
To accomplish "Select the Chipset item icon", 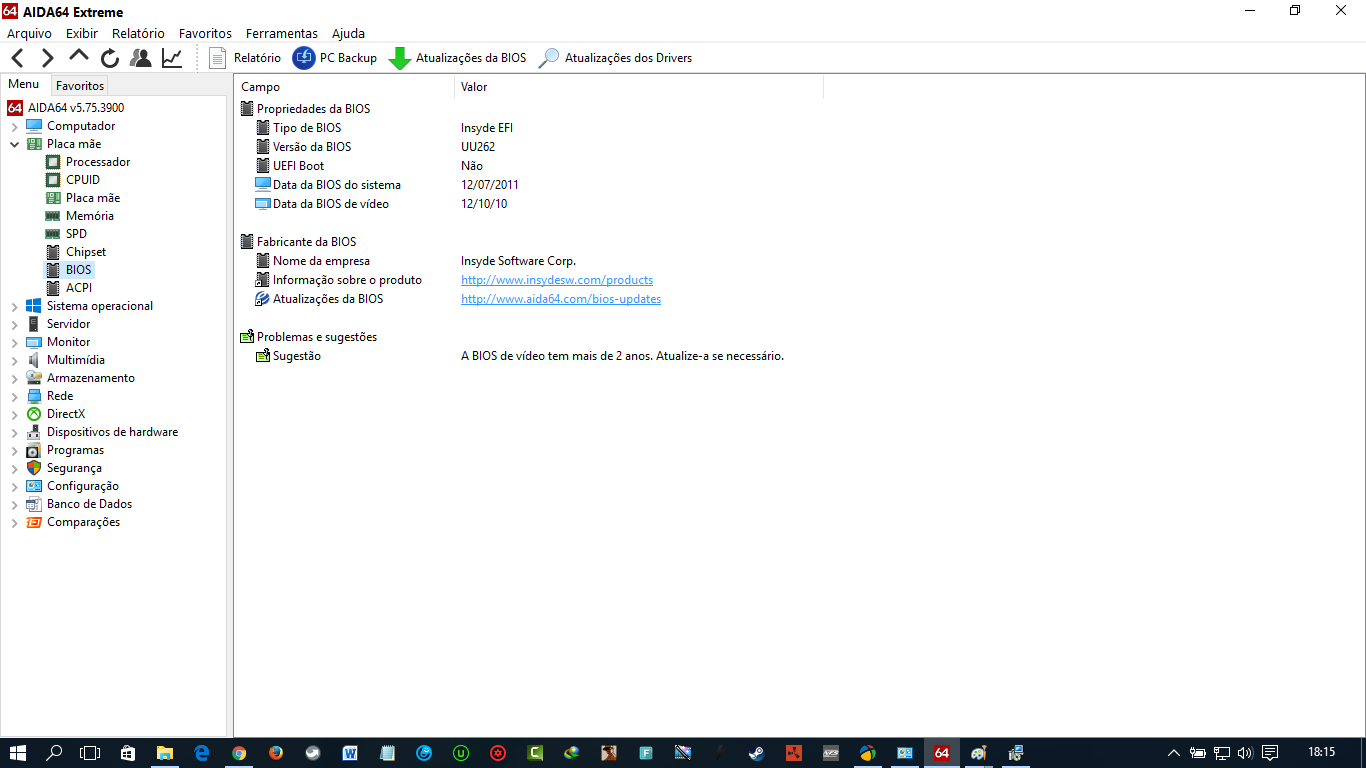I will point(53,252).
